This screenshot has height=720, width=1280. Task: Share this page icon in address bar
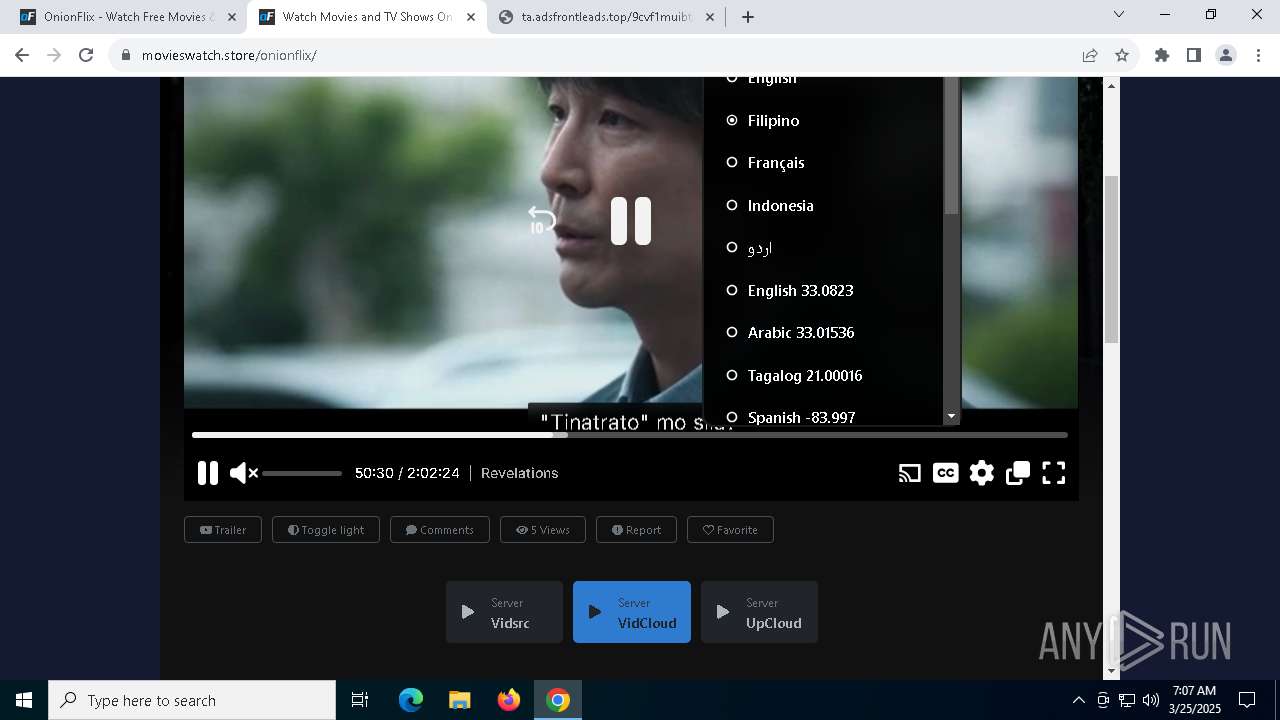coord(1090,55)
